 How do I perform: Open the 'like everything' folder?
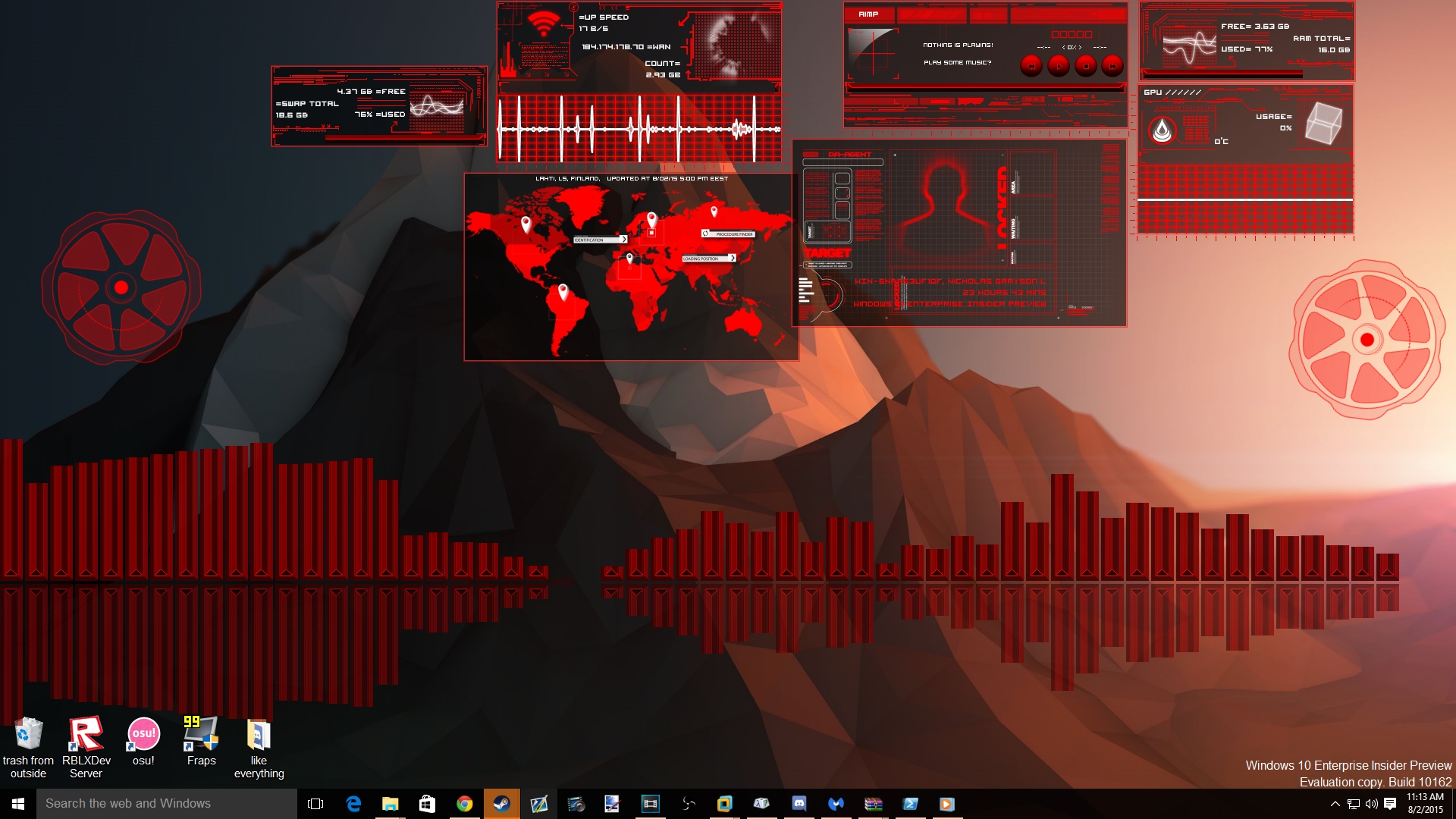[x=259, y=747]
